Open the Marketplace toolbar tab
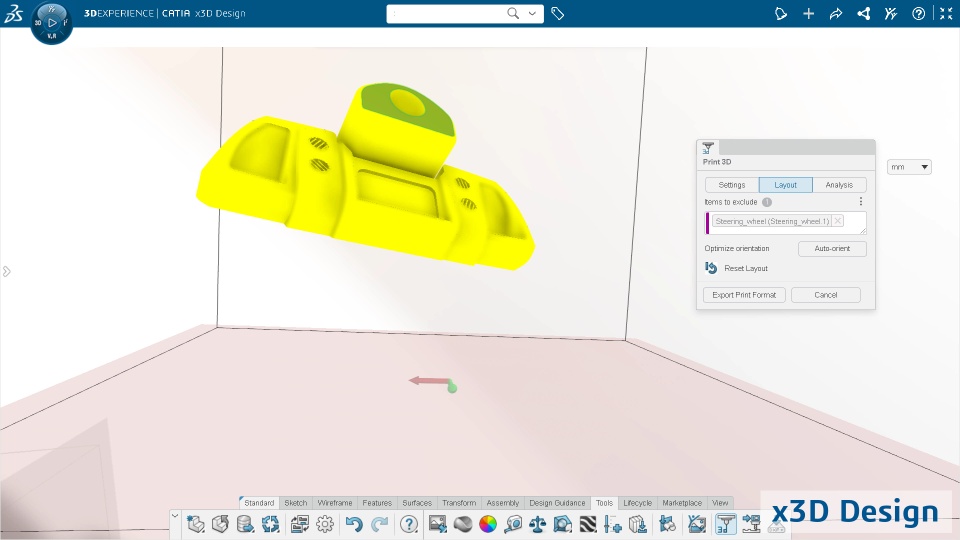The height and width of the screenshot is (540, 960). click(x=682, y=503)
